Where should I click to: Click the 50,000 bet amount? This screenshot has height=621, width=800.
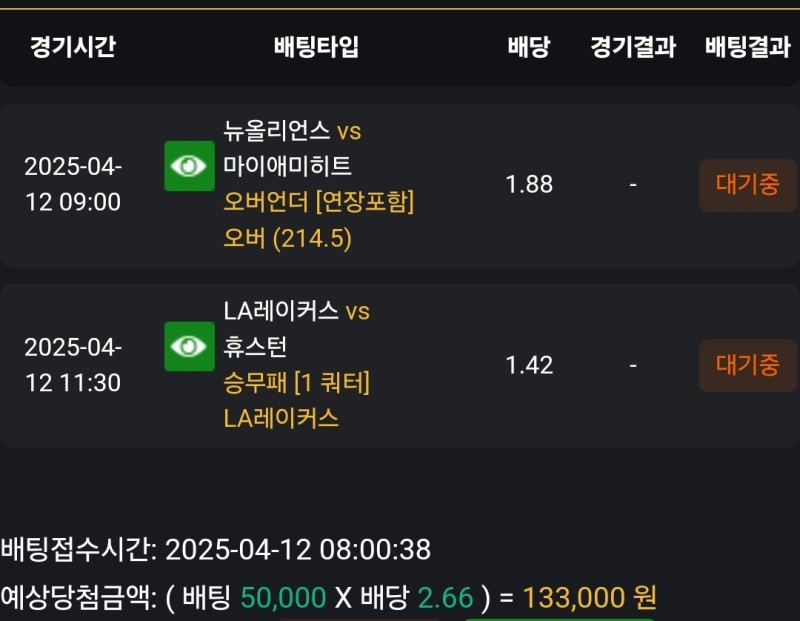283,598
